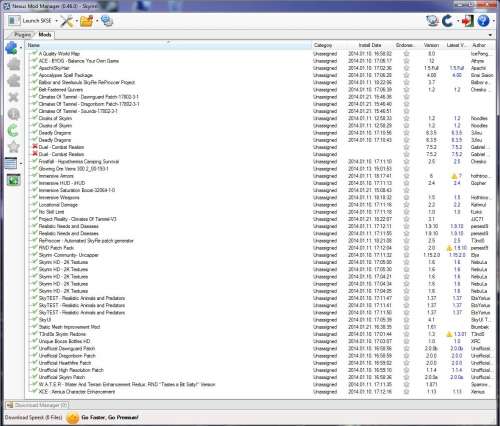
Task: Toggle endorsement star for Static Mesh Improvement Mod
Action: (x=406, y=327)
